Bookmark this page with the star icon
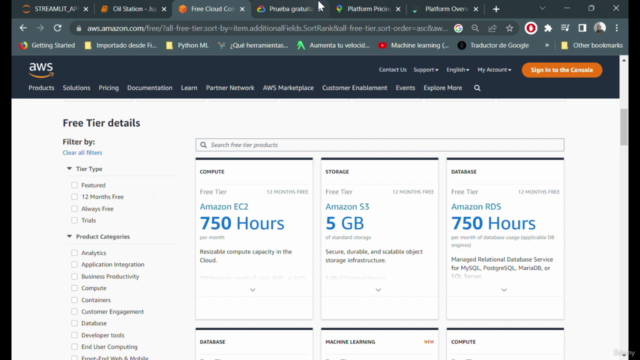The image size is (640, 360). tap(509, 28)
